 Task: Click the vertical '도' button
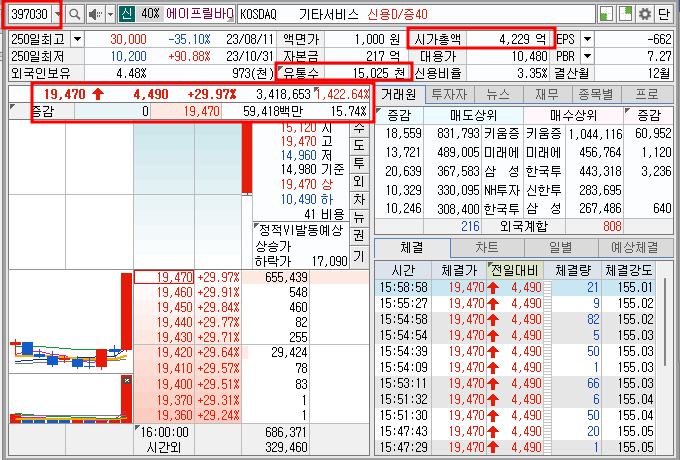[x=359, y=145]
